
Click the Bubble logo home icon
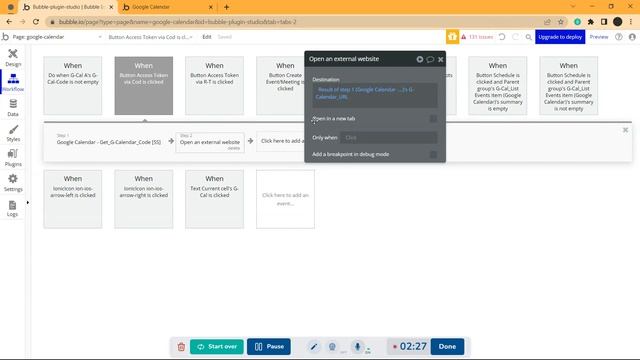(5, 37)
